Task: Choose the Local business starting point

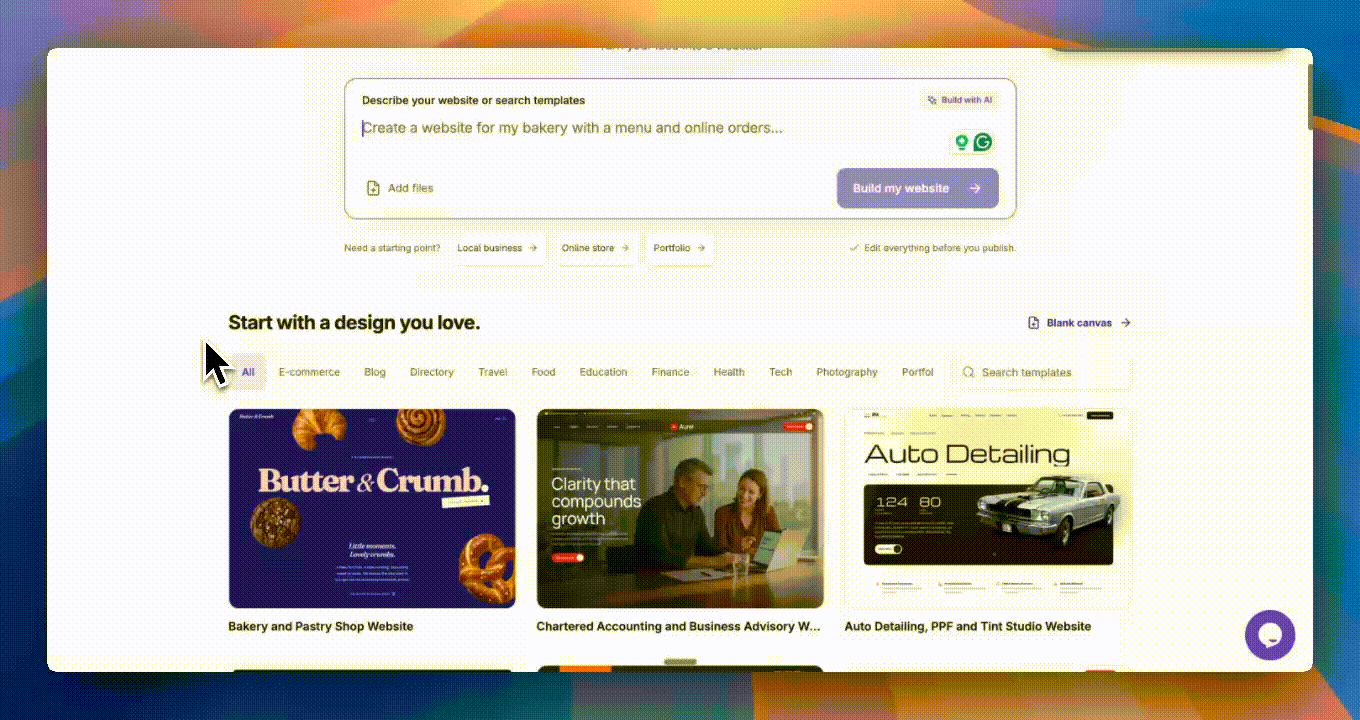Action: 497,248
